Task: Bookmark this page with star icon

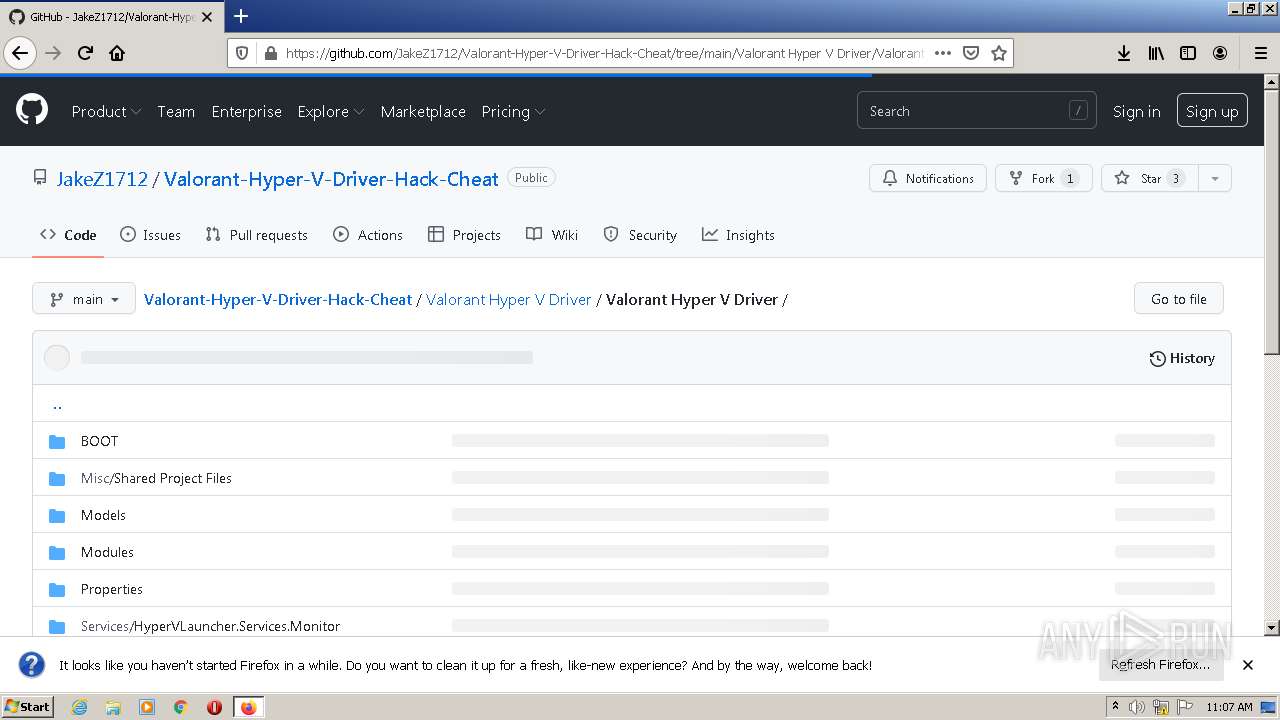Action: click(998, 53)
